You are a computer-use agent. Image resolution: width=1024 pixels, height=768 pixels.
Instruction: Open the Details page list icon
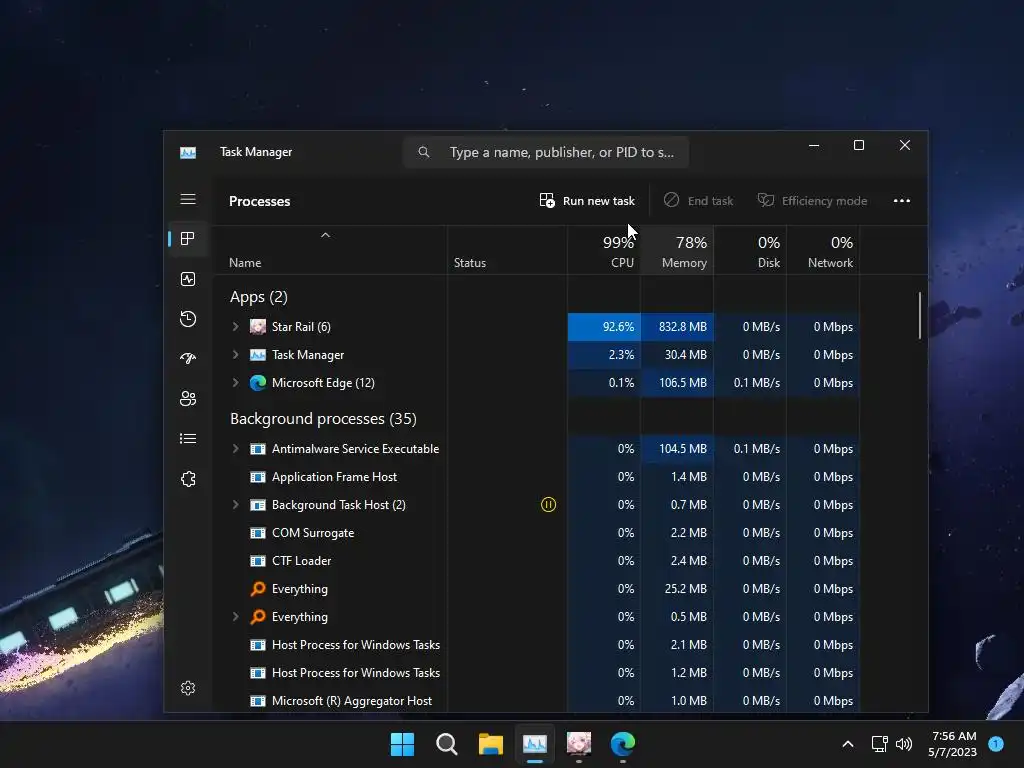[188, 439]
